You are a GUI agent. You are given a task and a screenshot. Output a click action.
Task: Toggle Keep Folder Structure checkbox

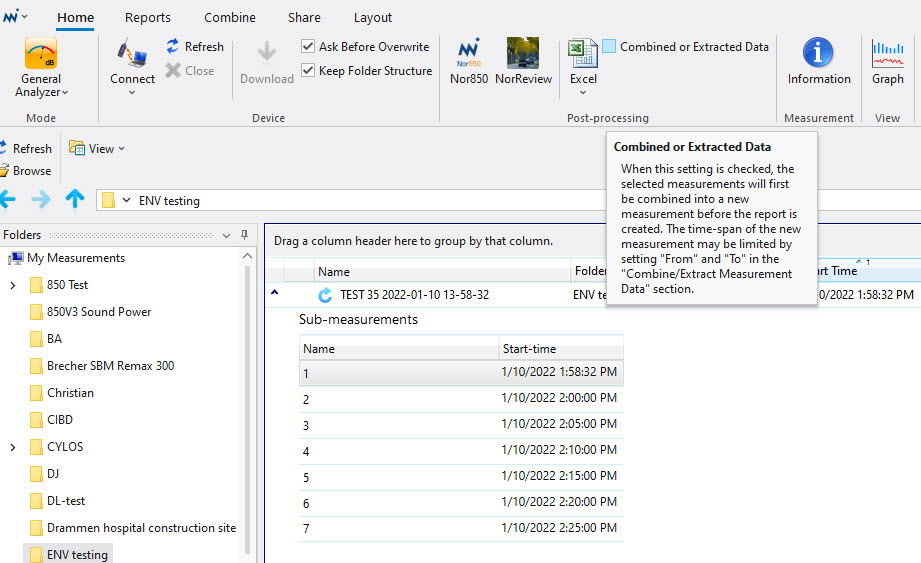coord(308,71)
